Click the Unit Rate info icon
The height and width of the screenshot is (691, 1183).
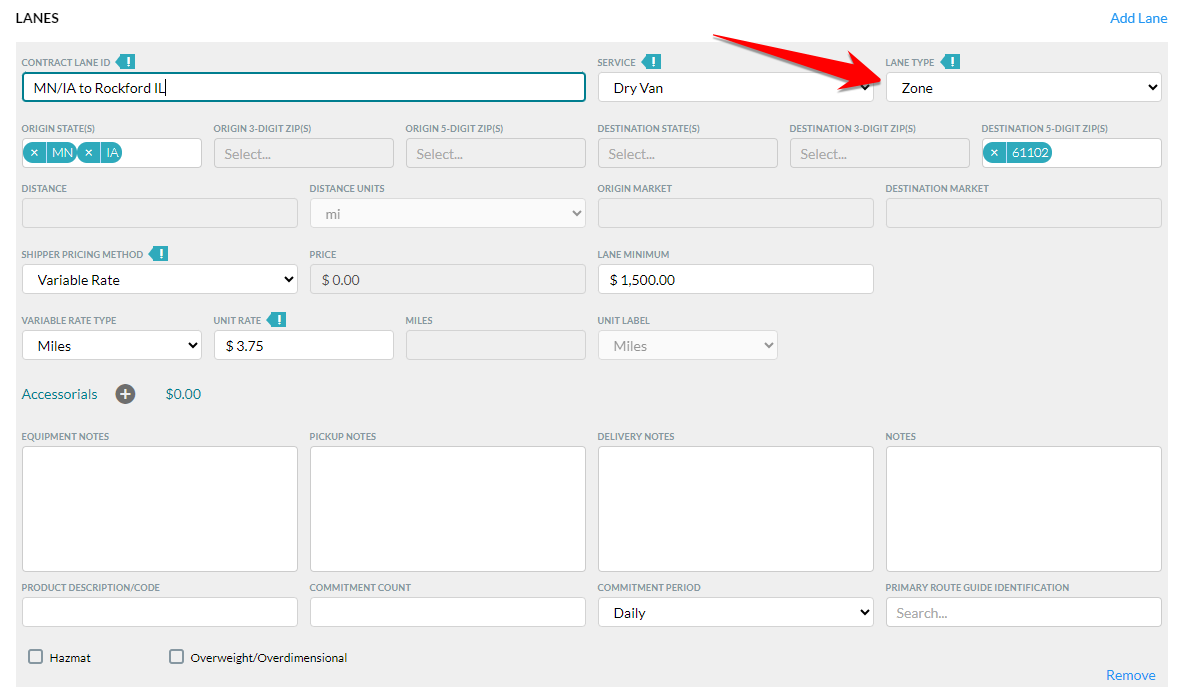click(x=277, y=320)
